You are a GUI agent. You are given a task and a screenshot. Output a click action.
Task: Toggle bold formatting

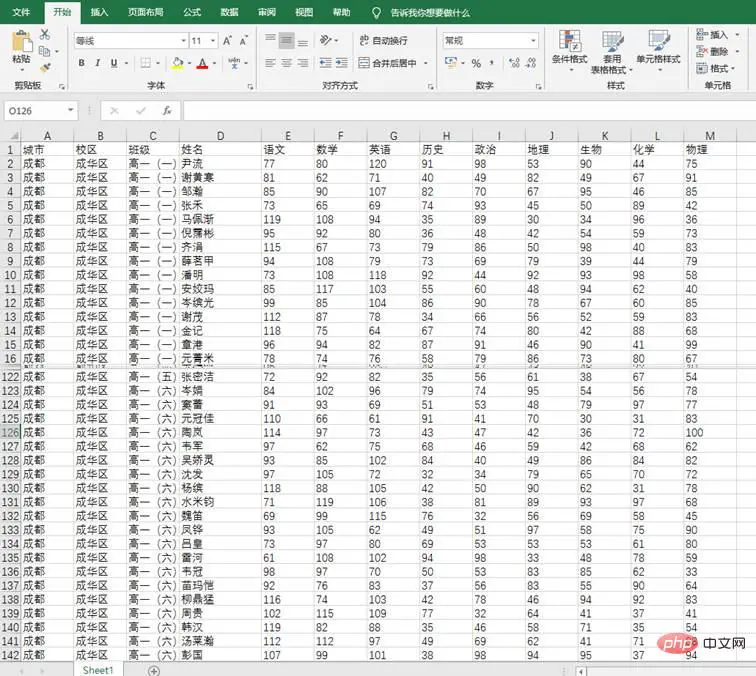pyautogui.click(x=82, y=63)
